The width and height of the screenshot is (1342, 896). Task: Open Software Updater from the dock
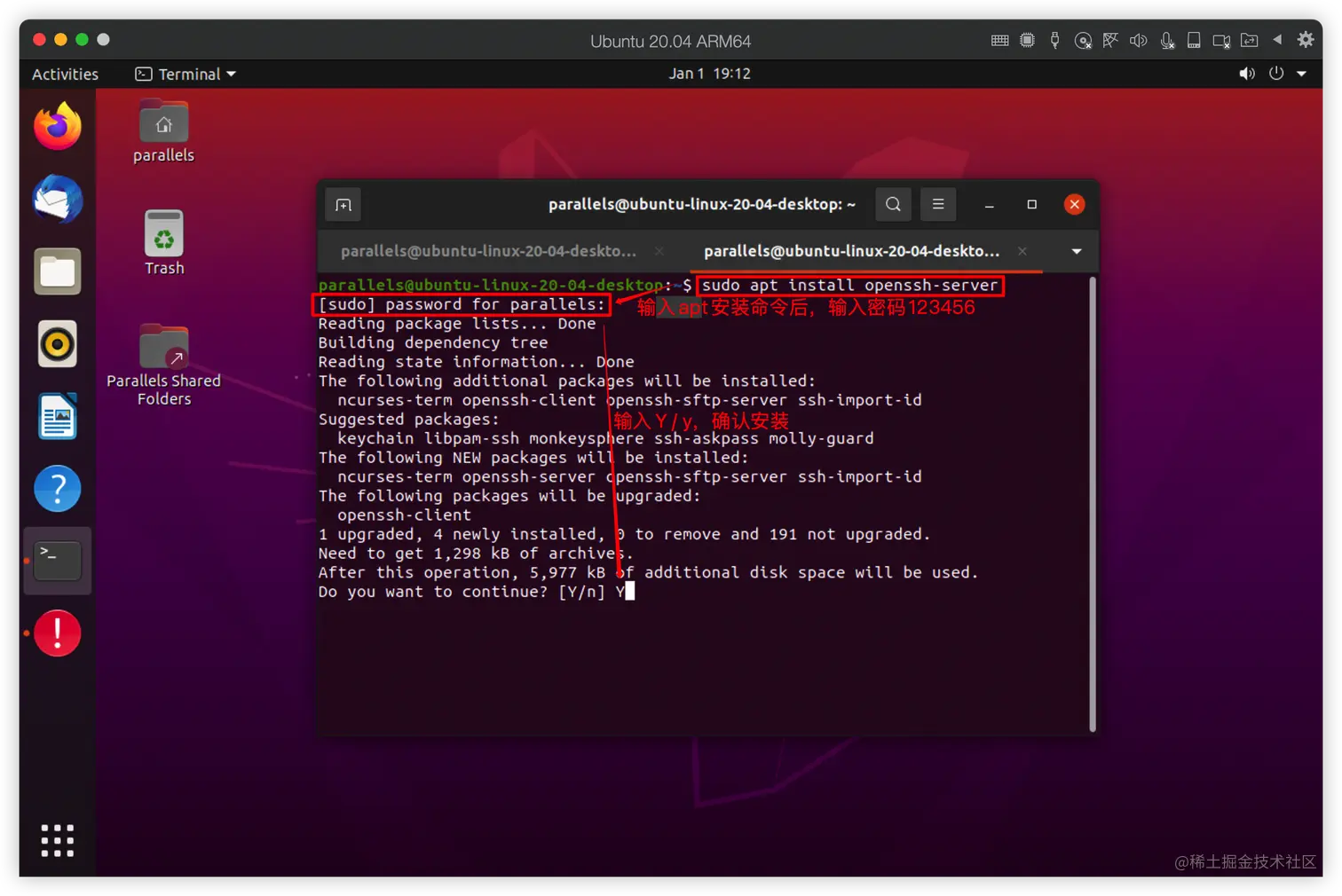point(58,633)
